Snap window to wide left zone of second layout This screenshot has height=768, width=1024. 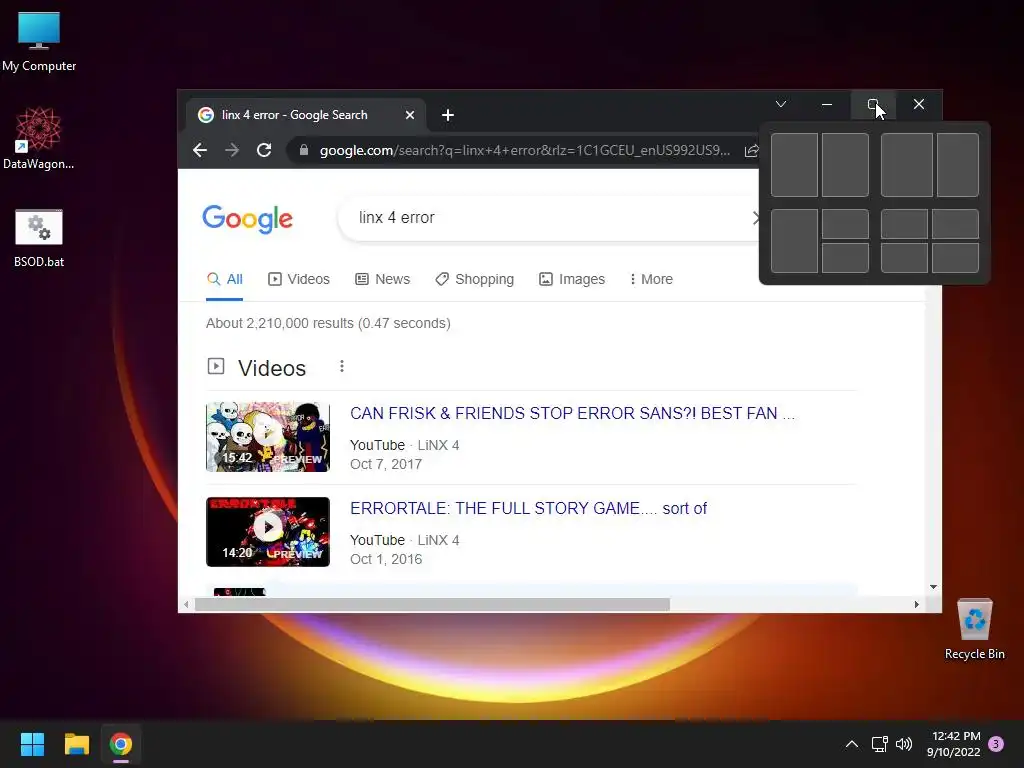[906, 165]
